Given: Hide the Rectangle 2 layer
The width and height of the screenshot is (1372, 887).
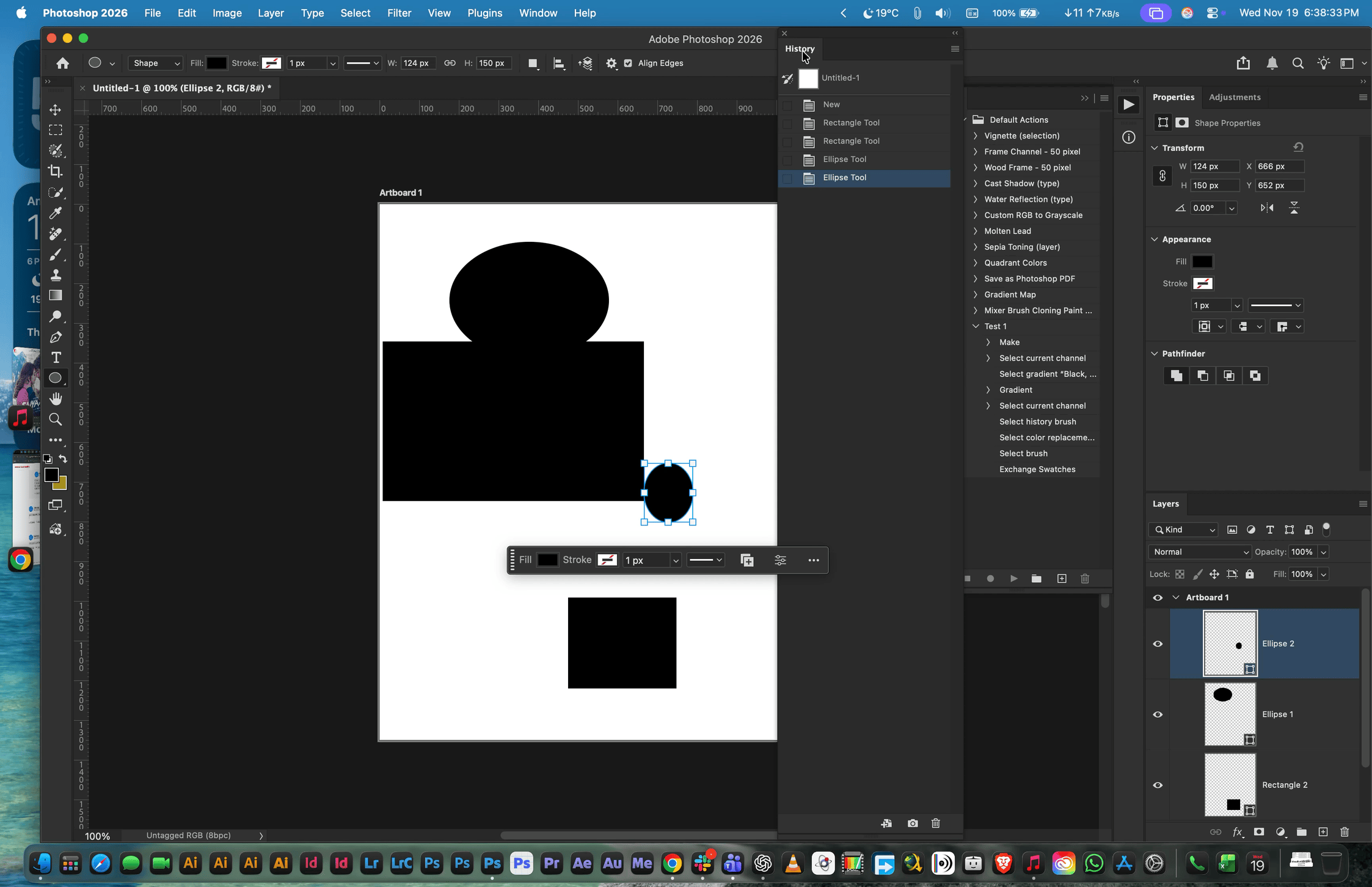Looking at the screenshot, I should 1158,785.
